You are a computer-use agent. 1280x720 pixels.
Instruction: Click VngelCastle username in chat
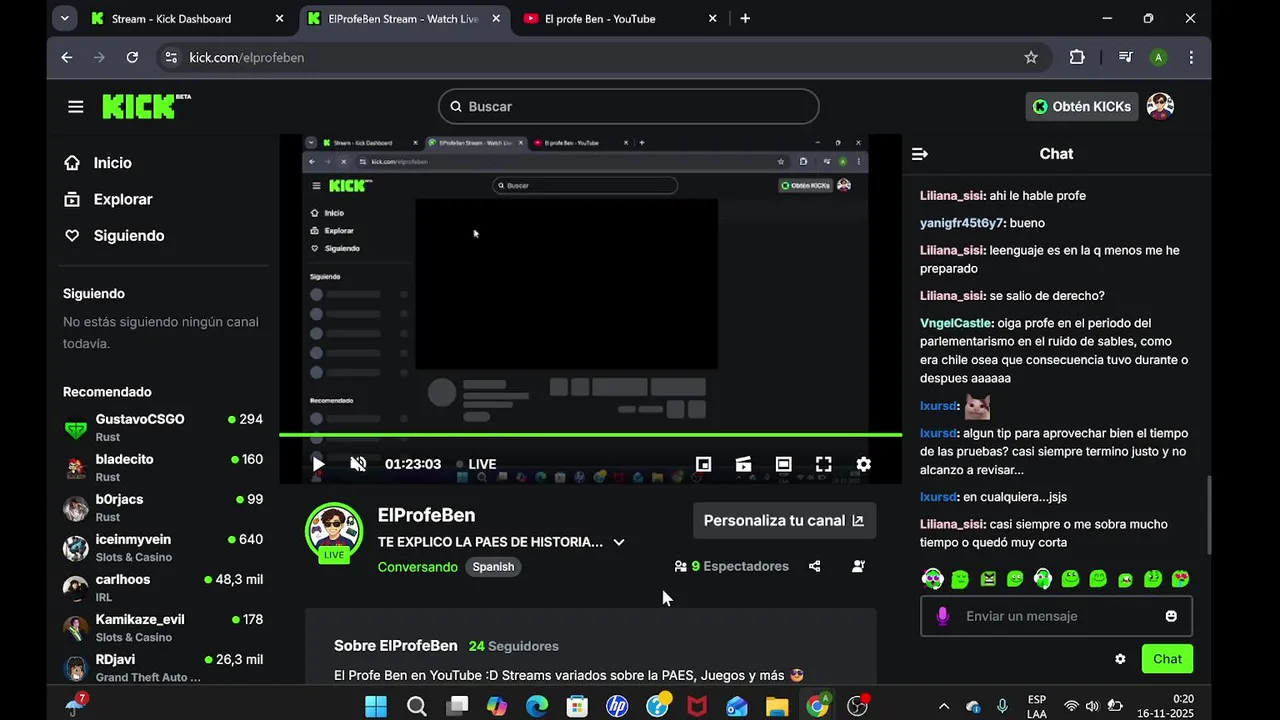956,323
